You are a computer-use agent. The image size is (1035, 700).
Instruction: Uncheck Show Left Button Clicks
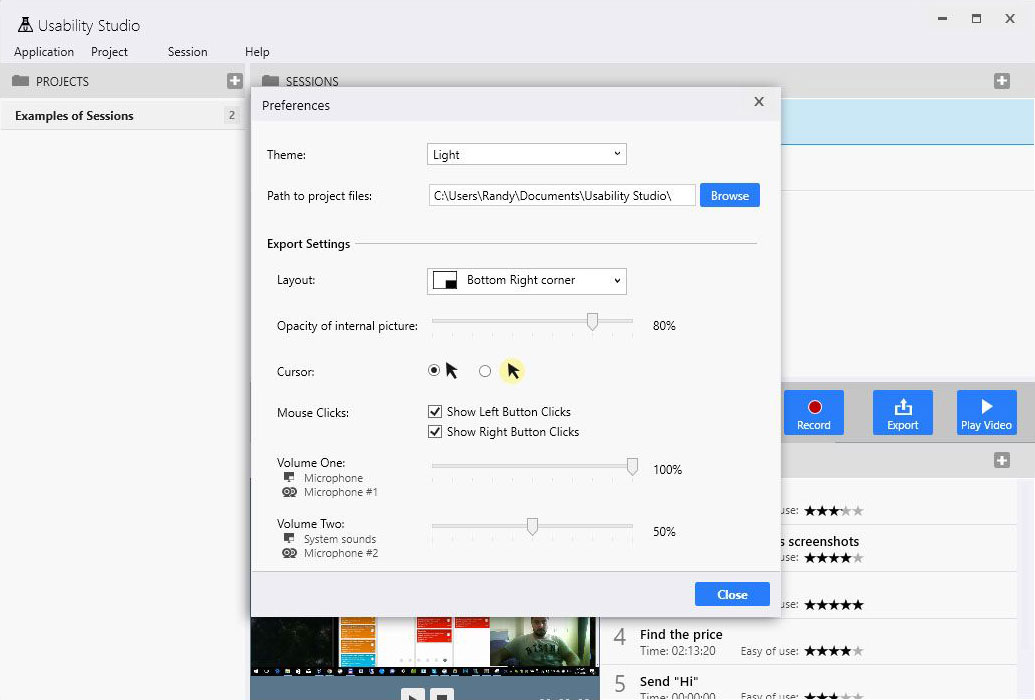tap(434, 411)
